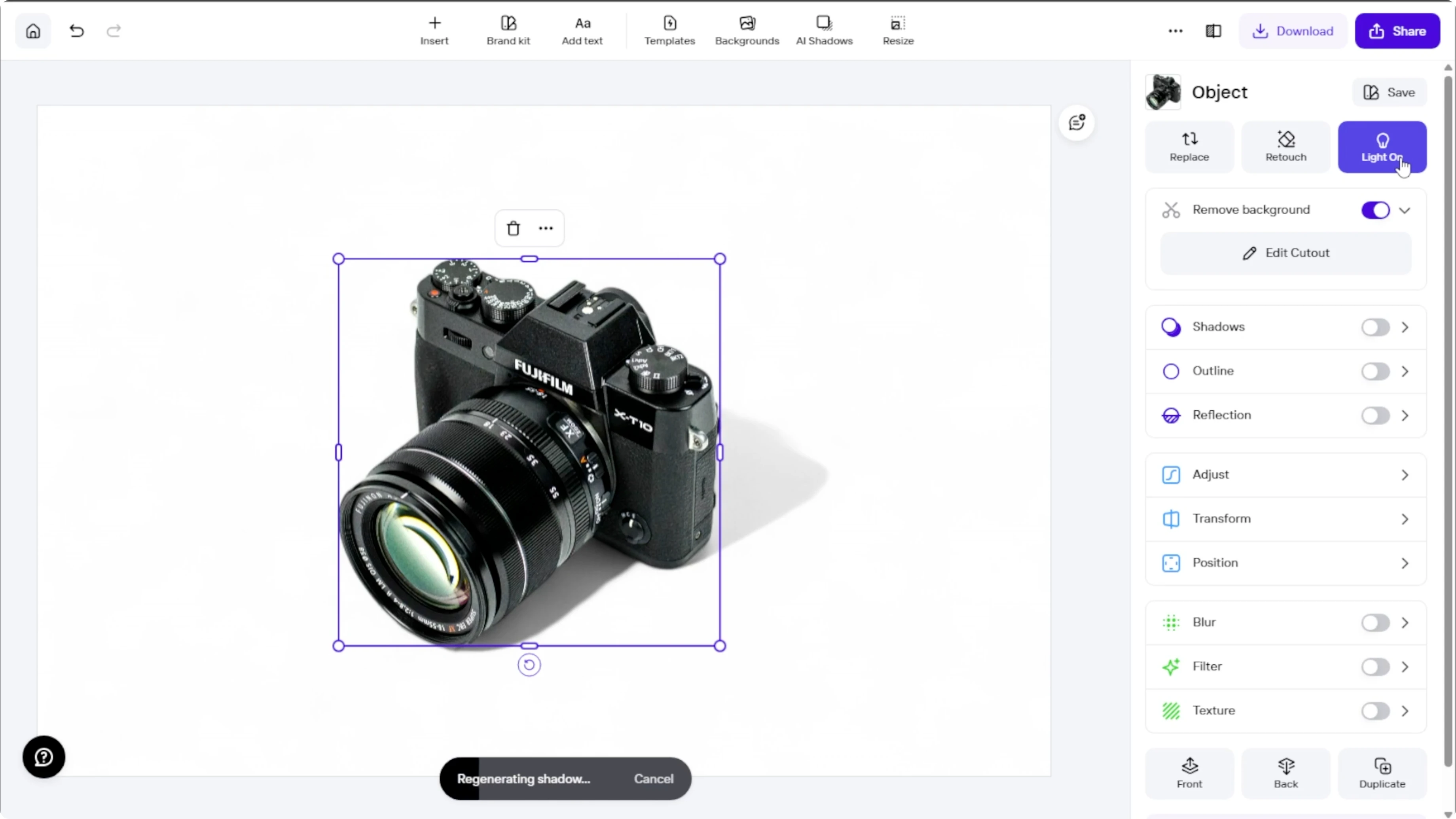Download the image
This screenshot has width=1456, height=819.
tap(1293, 31)
